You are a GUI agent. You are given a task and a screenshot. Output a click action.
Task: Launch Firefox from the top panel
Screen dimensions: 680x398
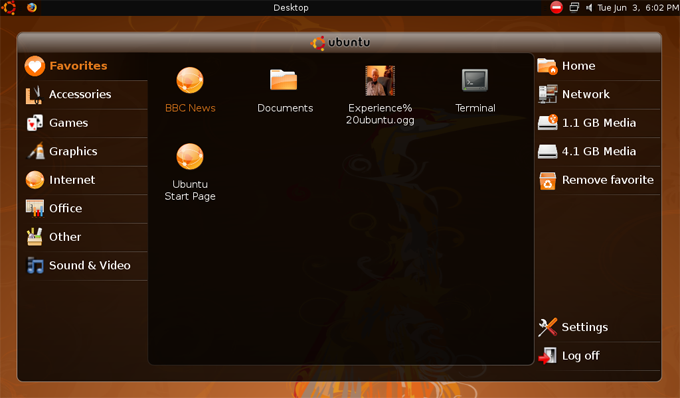tap(32, 7)
